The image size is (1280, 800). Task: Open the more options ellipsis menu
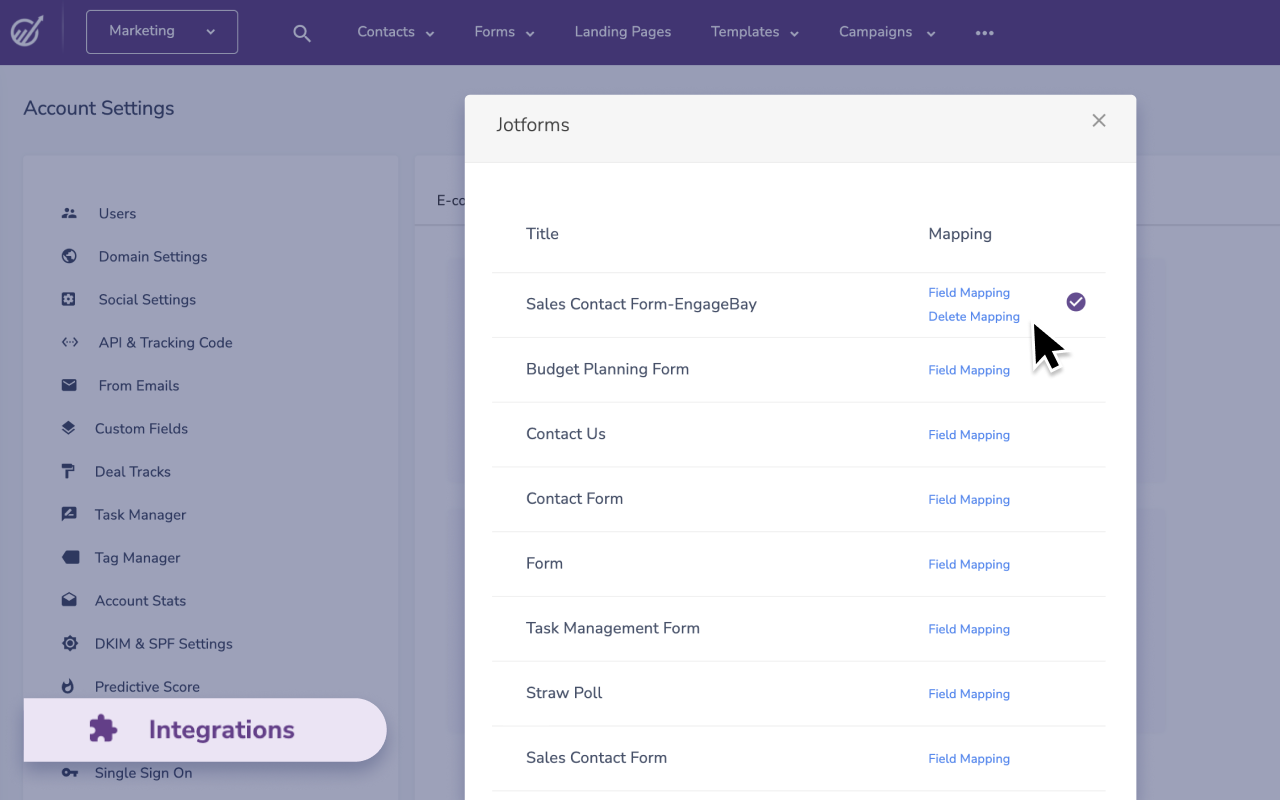[x=985, y=33]
